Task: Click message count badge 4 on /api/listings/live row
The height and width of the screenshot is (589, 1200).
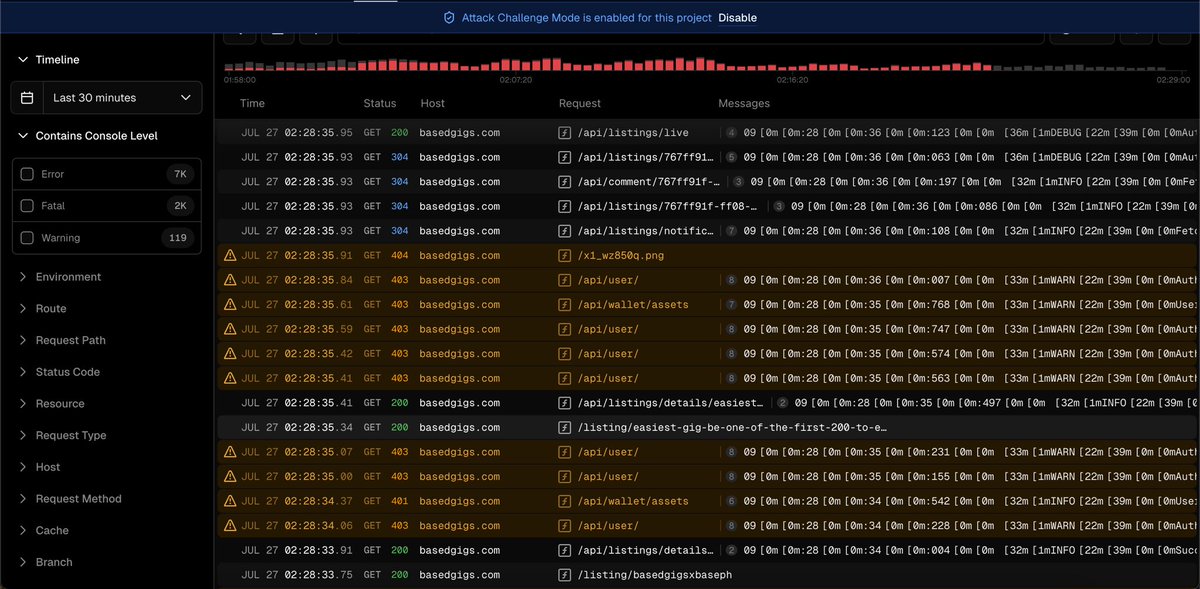Action: tap(731, 133)
